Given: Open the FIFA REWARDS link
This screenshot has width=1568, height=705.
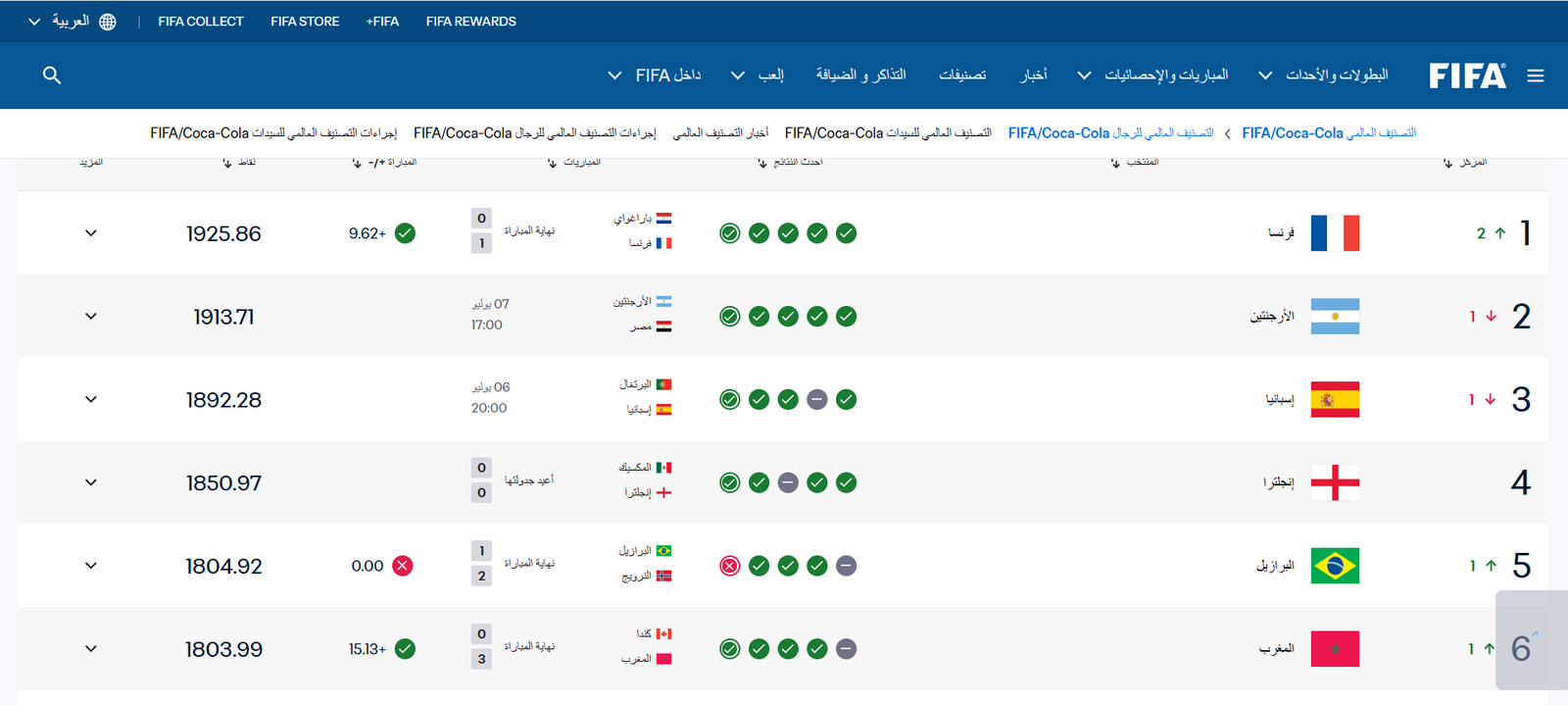Looking at the screenshot, I should [x=470, y=22].
